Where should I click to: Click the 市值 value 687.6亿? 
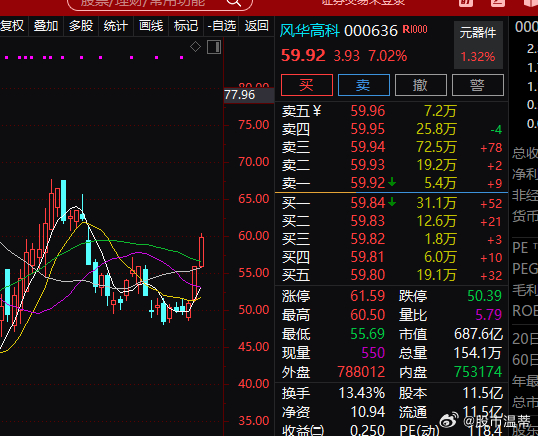click(x=478, y=334)
